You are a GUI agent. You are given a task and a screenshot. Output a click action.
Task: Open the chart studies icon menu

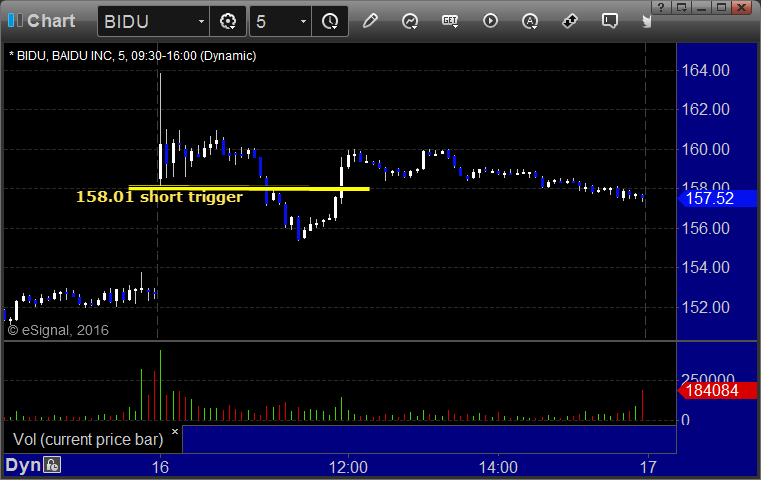pyautogui.click(x=410, y=21)
